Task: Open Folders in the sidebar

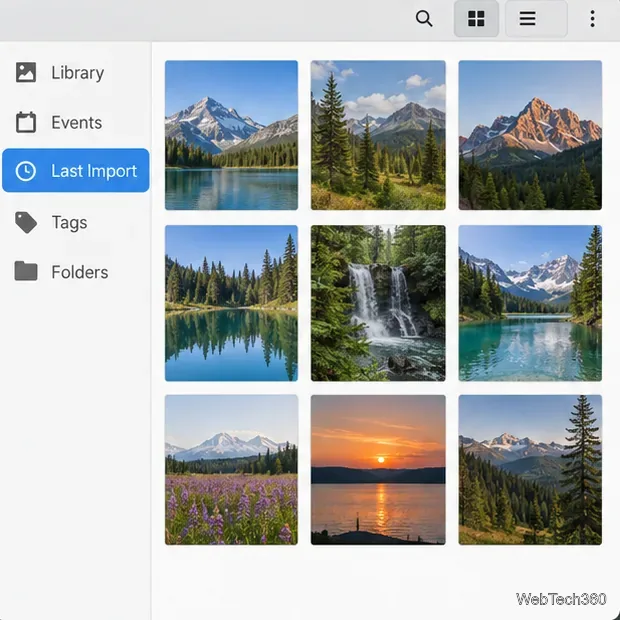Action: 76,272
